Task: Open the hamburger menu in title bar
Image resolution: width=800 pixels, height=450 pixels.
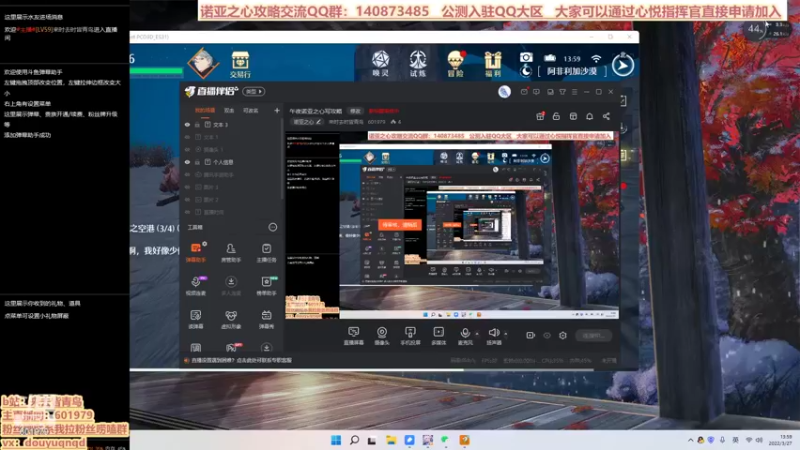Action: pyautogui.click(x=574, y=92)
